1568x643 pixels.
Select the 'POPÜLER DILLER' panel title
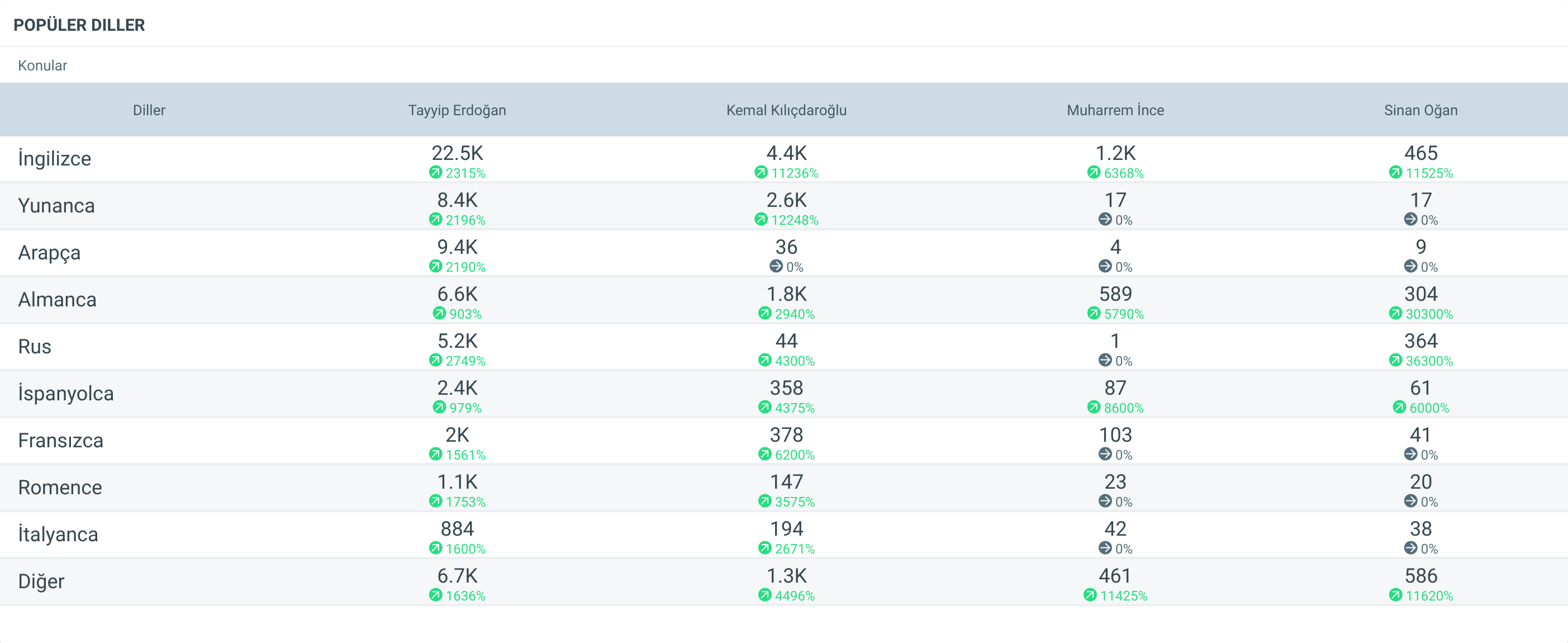point(79,25)
